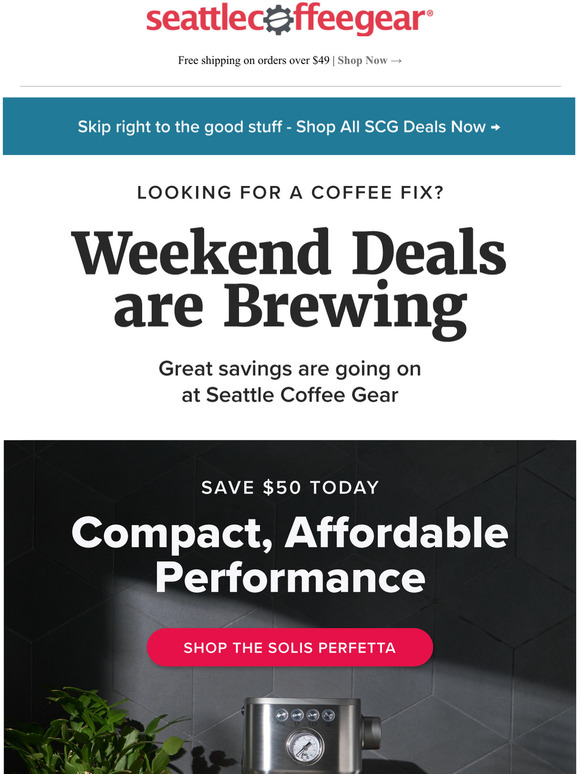Click Compact, Affordable Performance heading
Image resolution: width=580 pixels, height=774 pixels.
click(290, 554)
